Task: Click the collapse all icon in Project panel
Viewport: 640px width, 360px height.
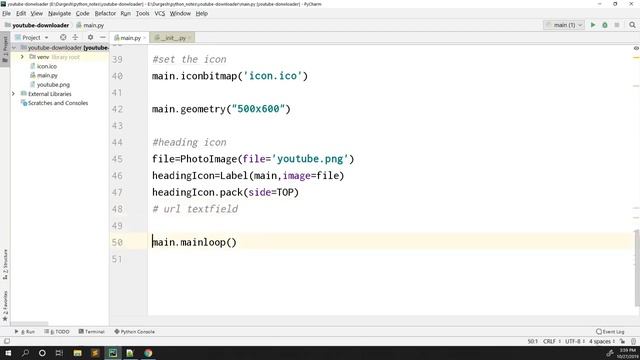Action: tap(75, 37)
